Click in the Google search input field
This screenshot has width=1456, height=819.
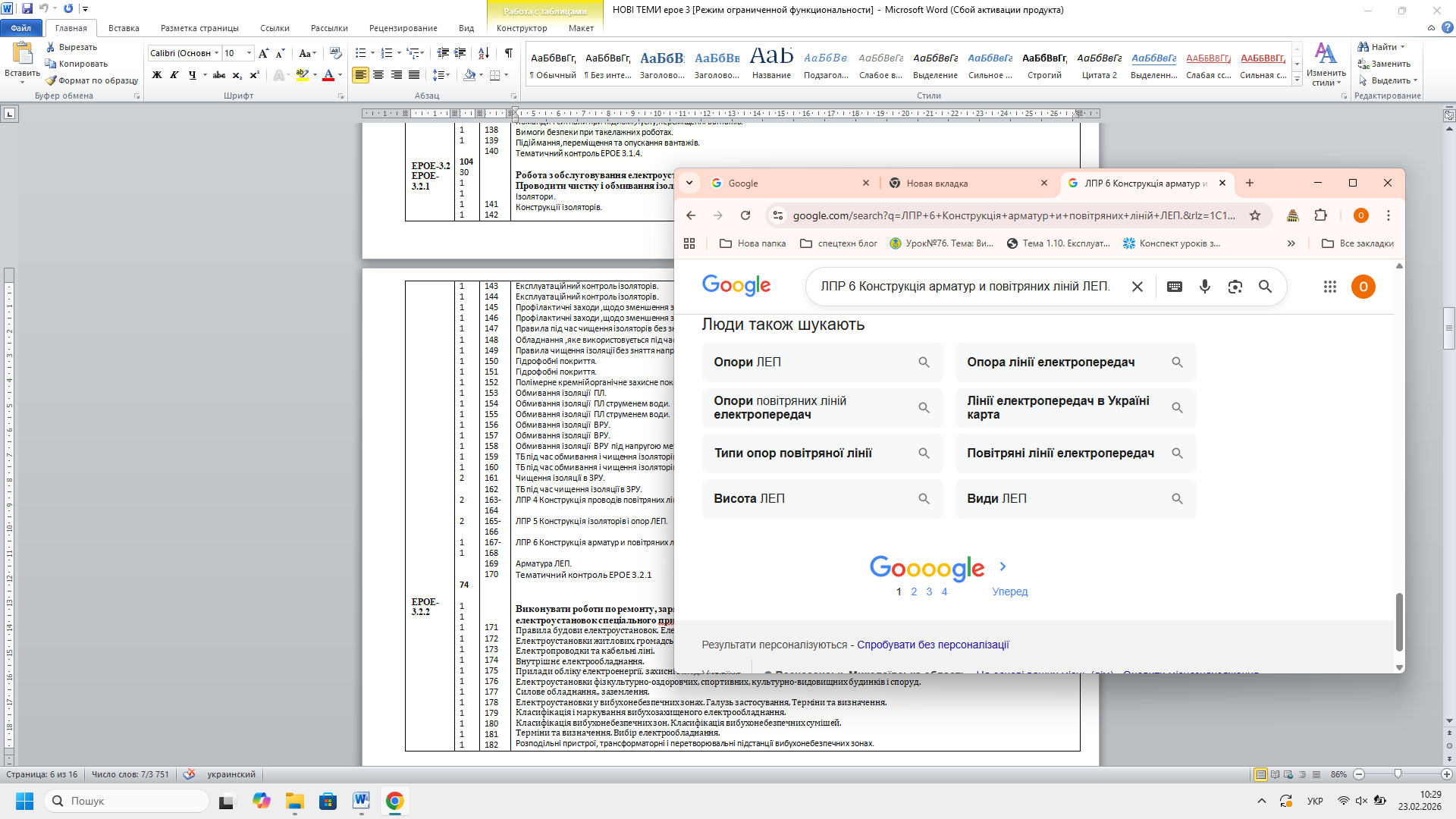tap(965, 287)
